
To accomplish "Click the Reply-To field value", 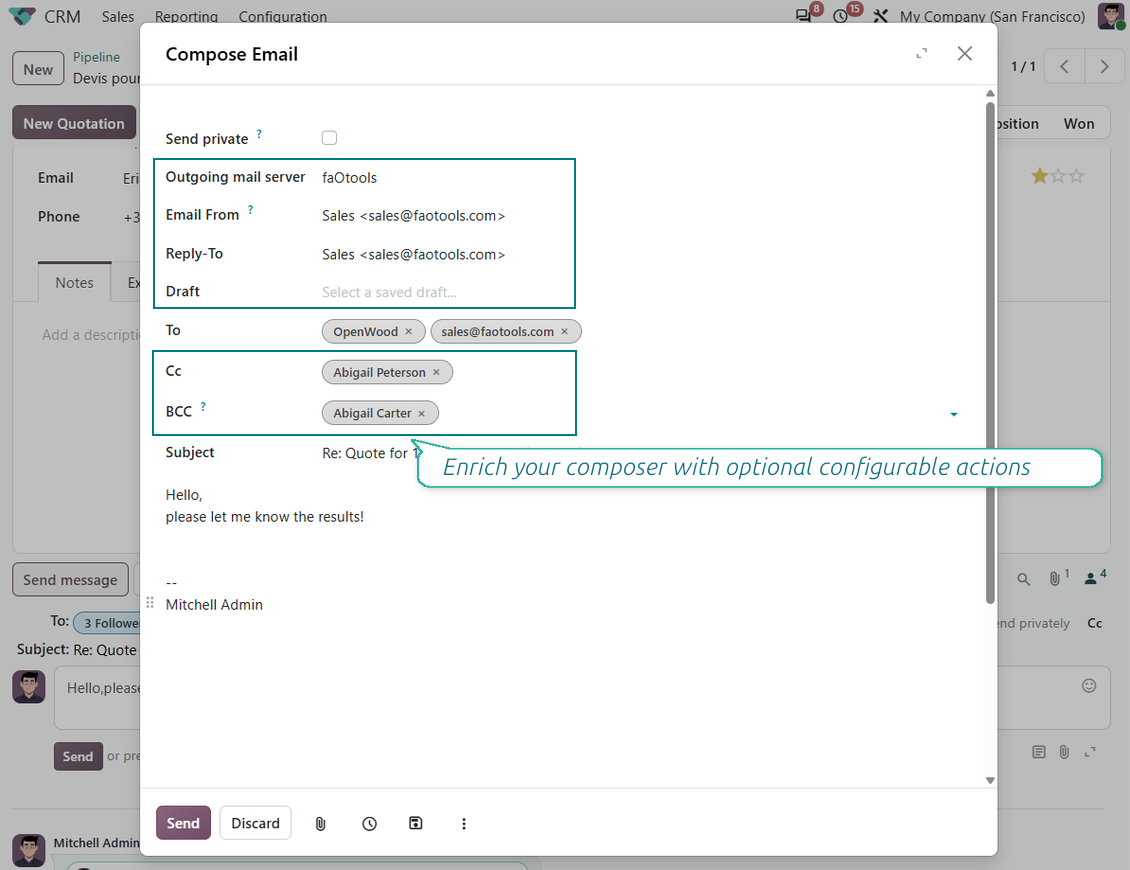I will (x=413, y=254).
